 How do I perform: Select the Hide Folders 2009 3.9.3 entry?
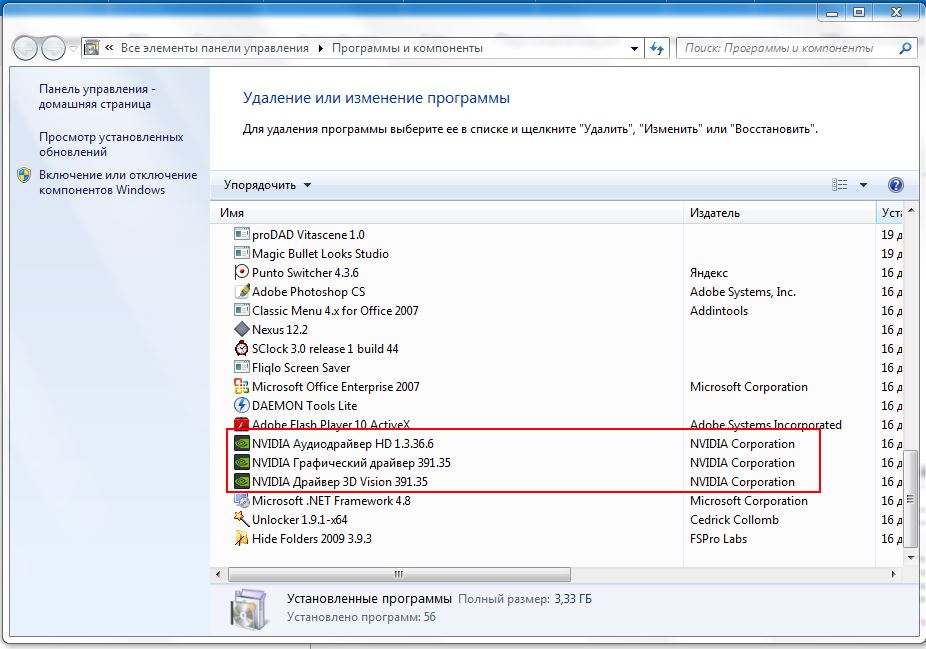click(557, 539)
